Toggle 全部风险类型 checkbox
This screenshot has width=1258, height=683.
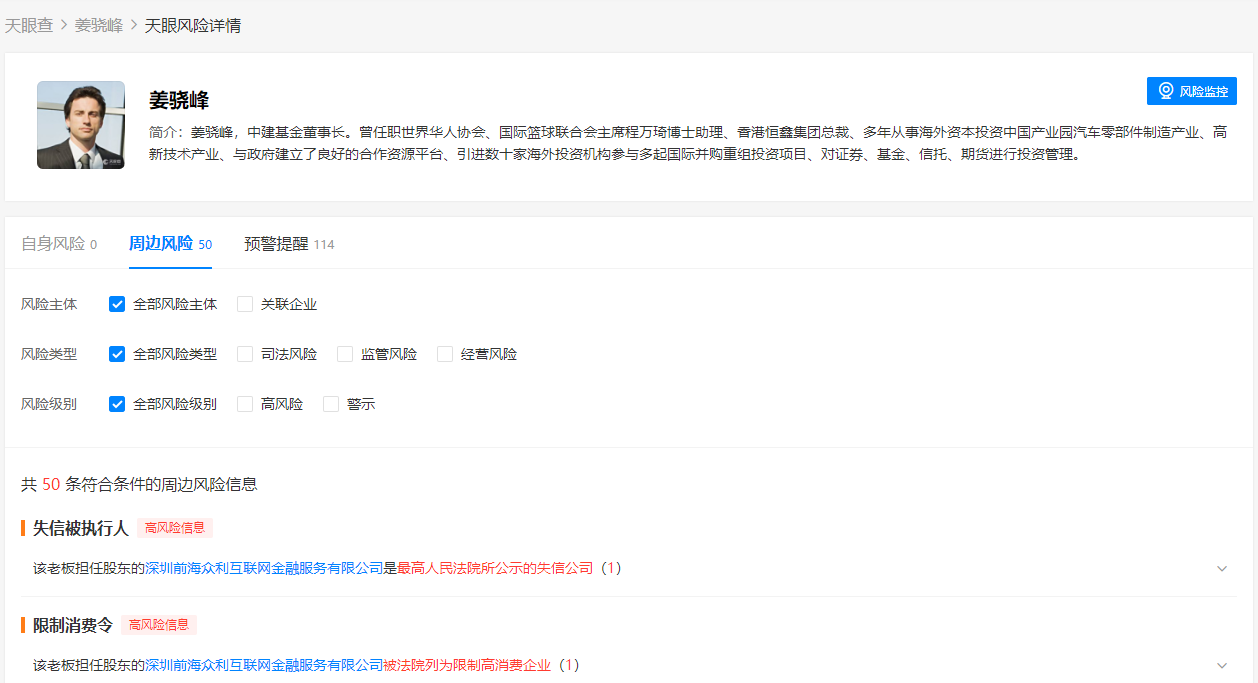[x=117, y=354]
